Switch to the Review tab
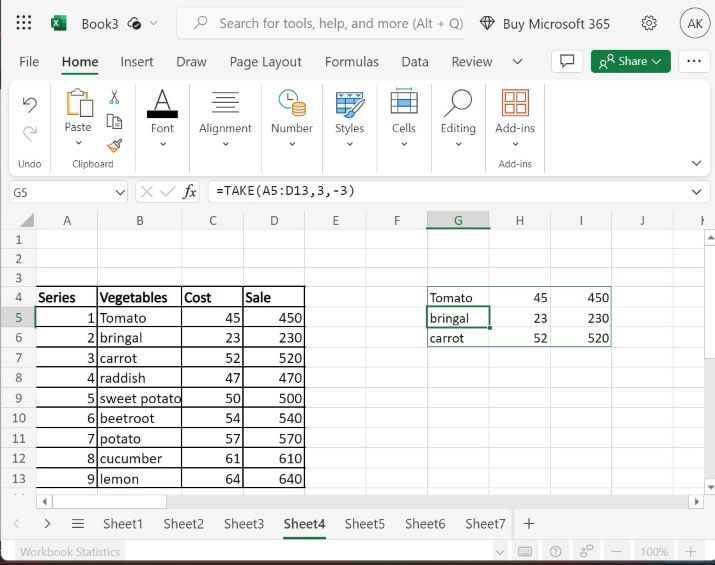 tap(472, 62)
